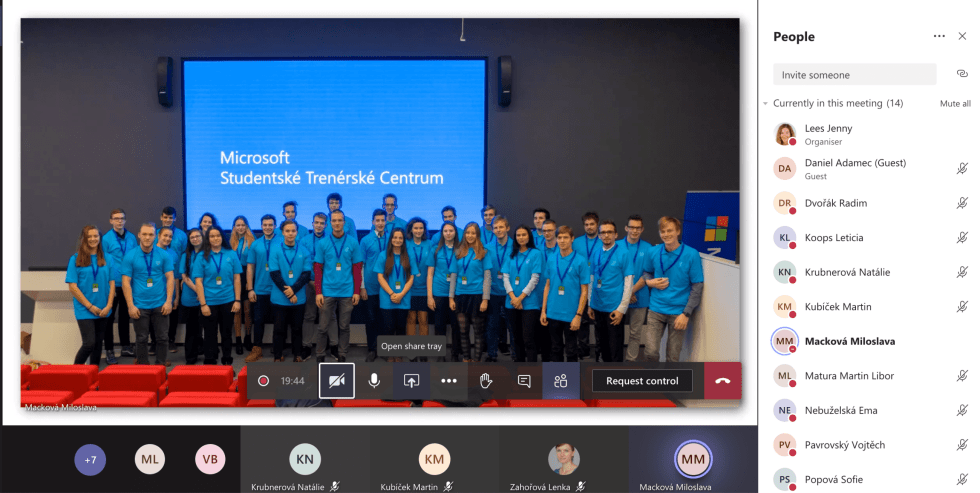Click the red recording indicator icon
980x493 pixels.
[x=263, y=381]
